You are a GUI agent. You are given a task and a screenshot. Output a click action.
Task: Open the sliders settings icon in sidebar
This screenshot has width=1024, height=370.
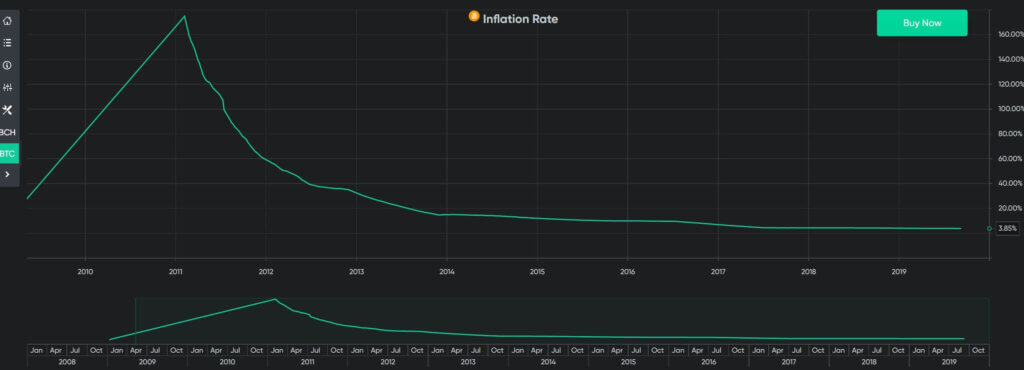(7, 87)
